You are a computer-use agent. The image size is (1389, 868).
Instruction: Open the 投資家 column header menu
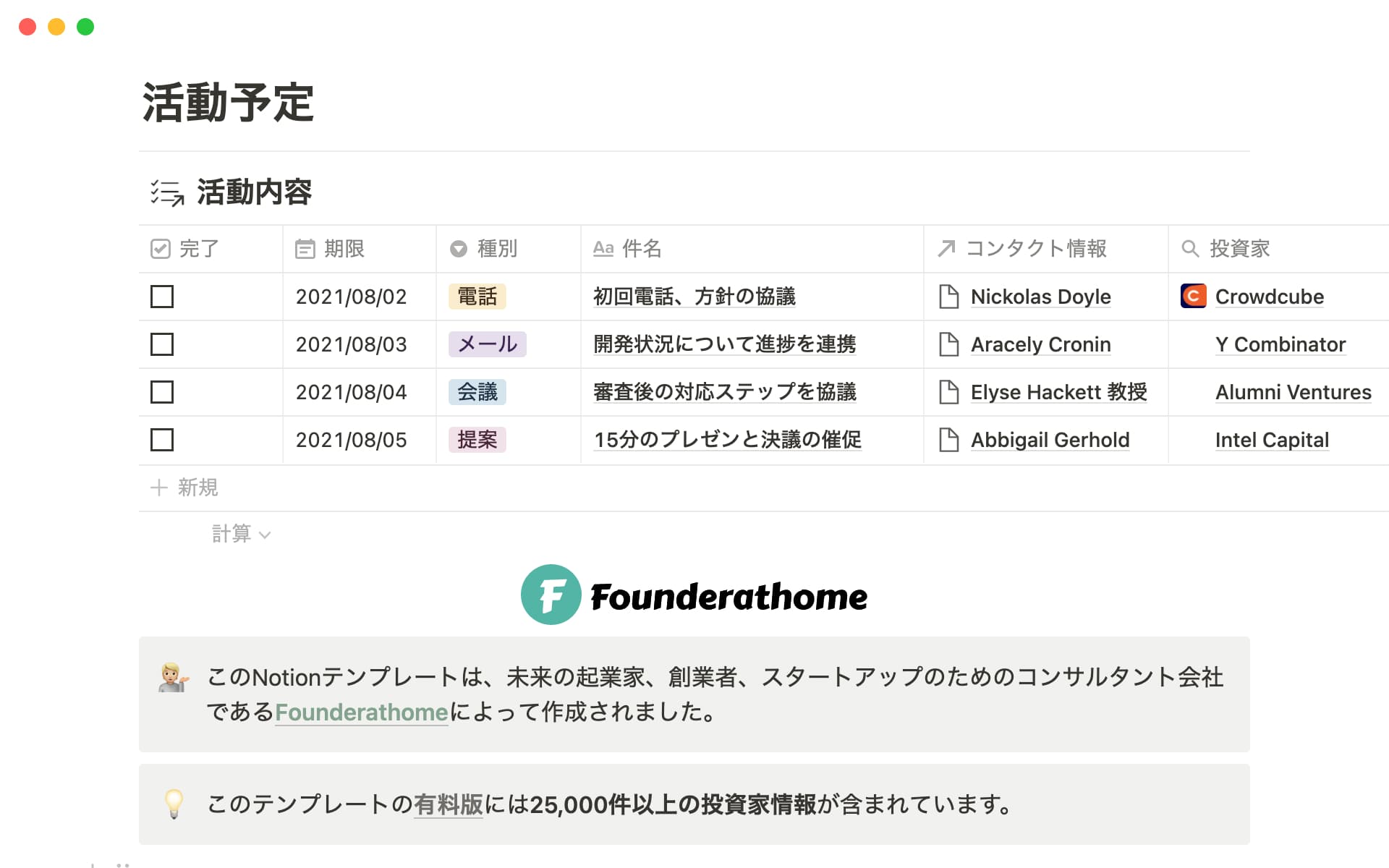tap(1239, 249)
